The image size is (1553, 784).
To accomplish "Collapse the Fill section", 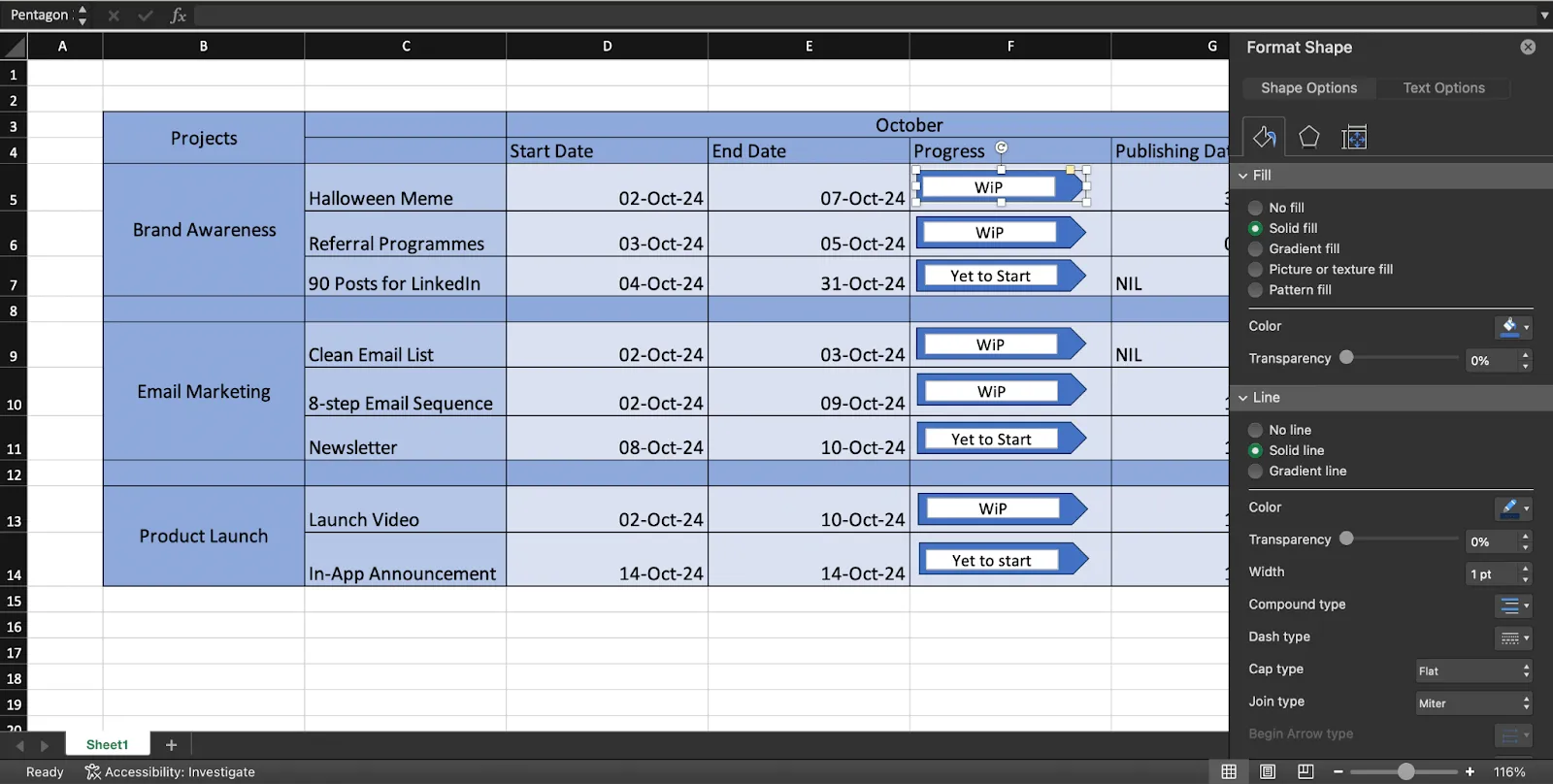I will [x=1243, y=176].
